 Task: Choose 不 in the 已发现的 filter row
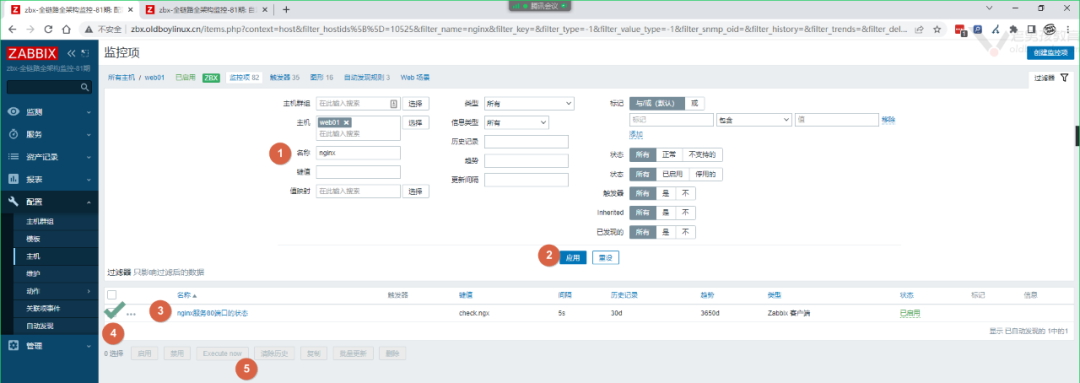coord(685,232)
